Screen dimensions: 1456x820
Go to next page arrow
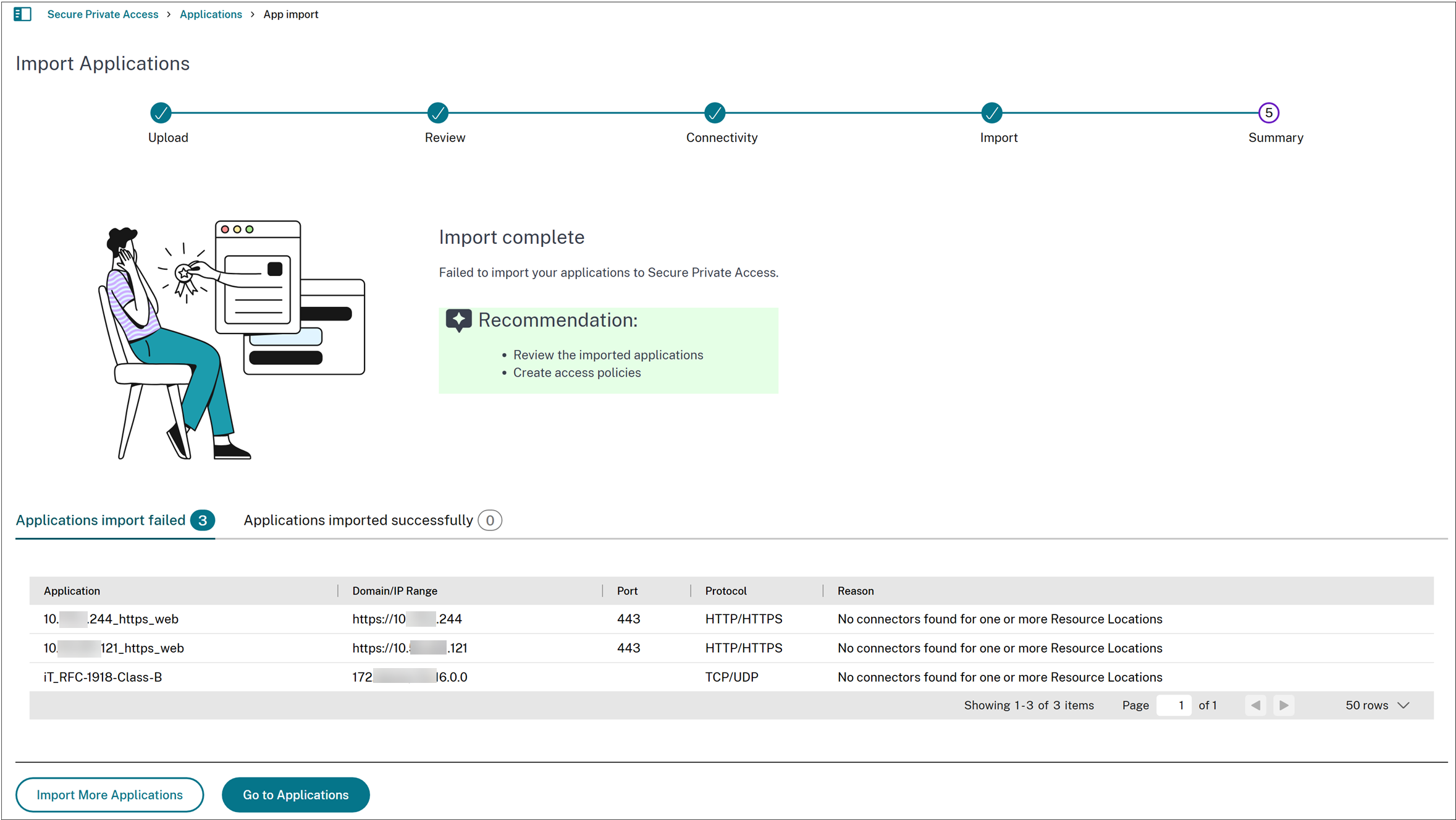[1284, 705]
